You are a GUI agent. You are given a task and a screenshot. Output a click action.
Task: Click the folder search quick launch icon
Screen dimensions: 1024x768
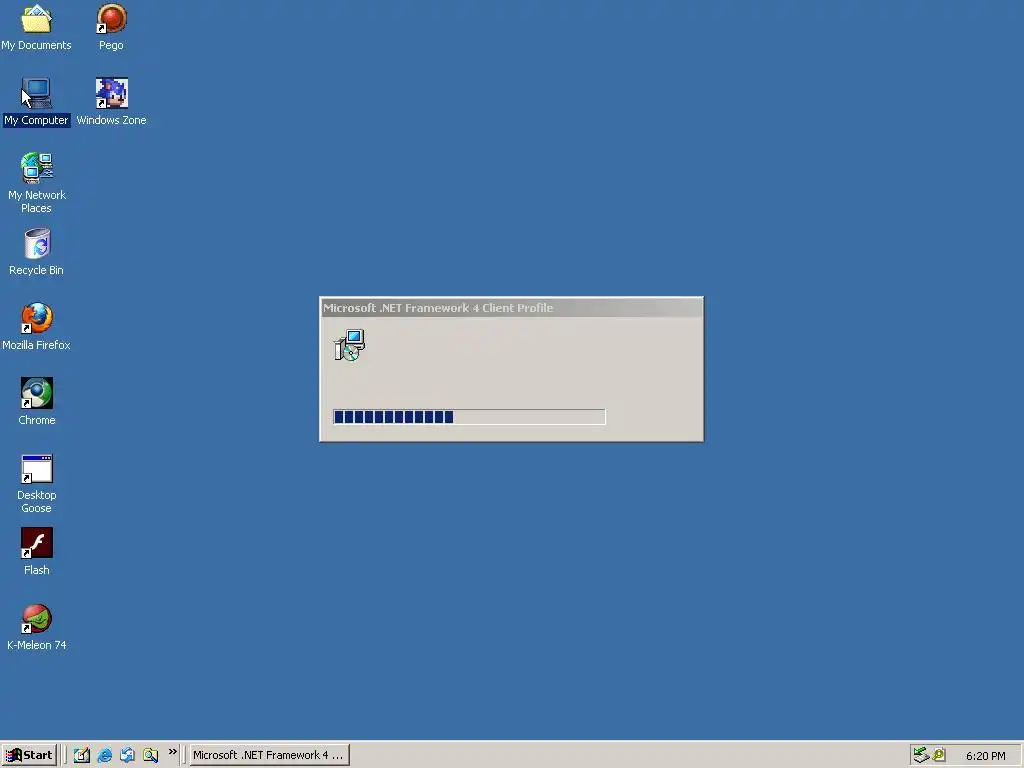click(151, 755)
